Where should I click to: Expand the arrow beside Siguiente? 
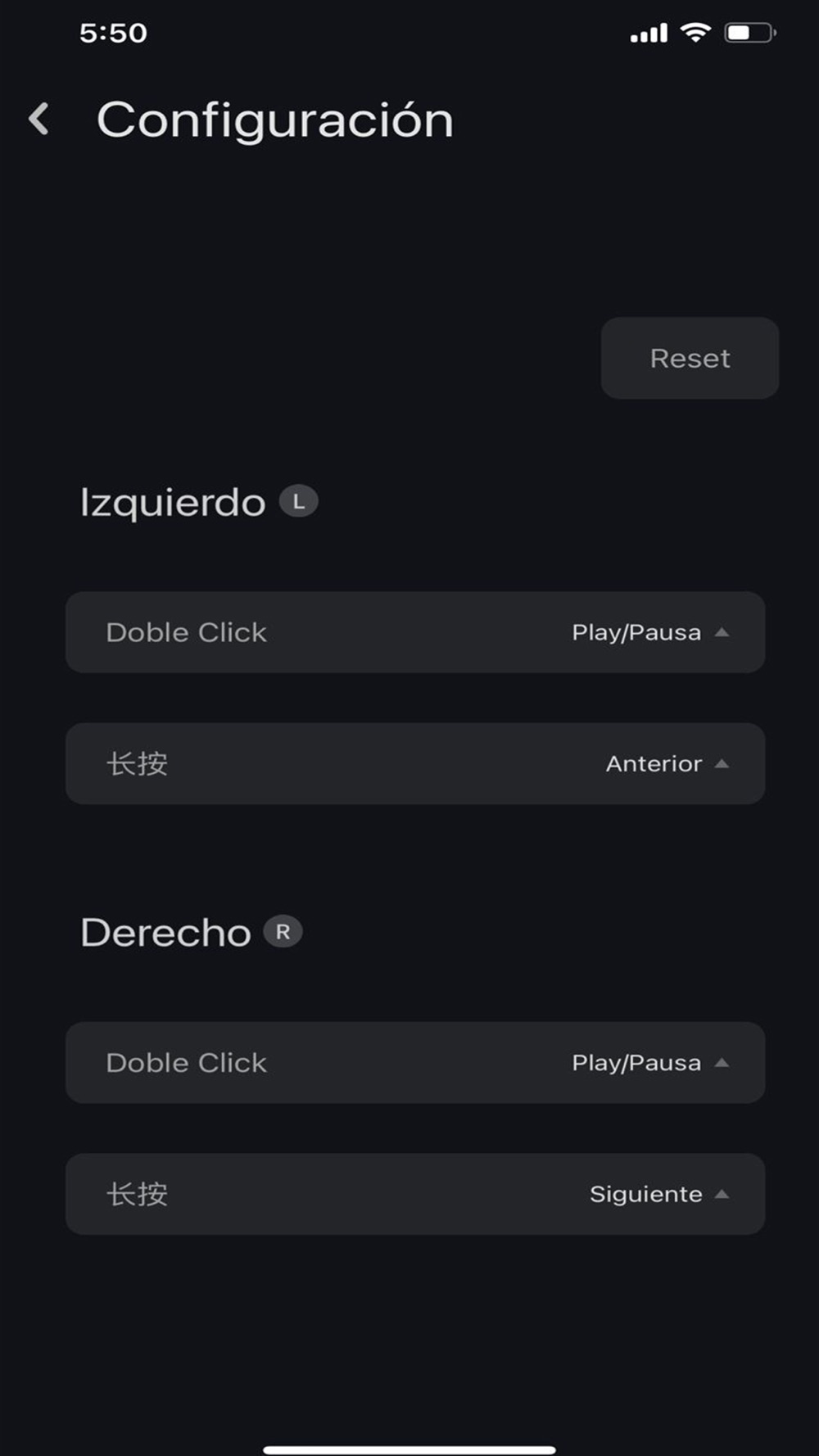coord(722,1194)
